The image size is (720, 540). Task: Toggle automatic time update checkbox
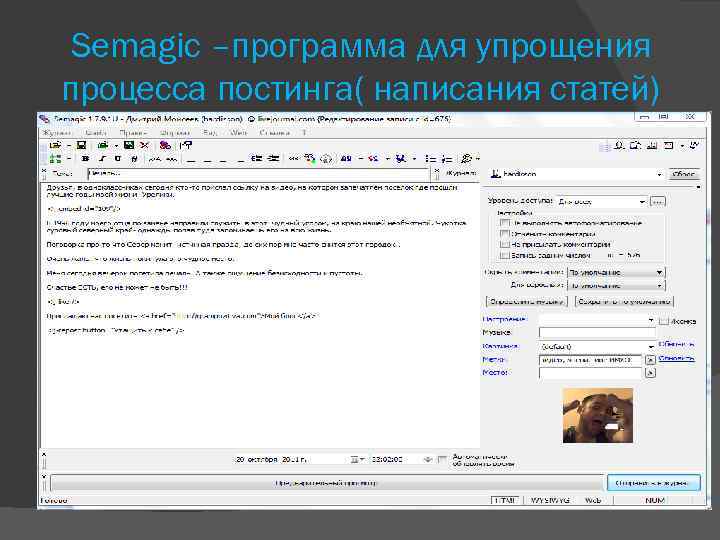[x=442, y=459]
